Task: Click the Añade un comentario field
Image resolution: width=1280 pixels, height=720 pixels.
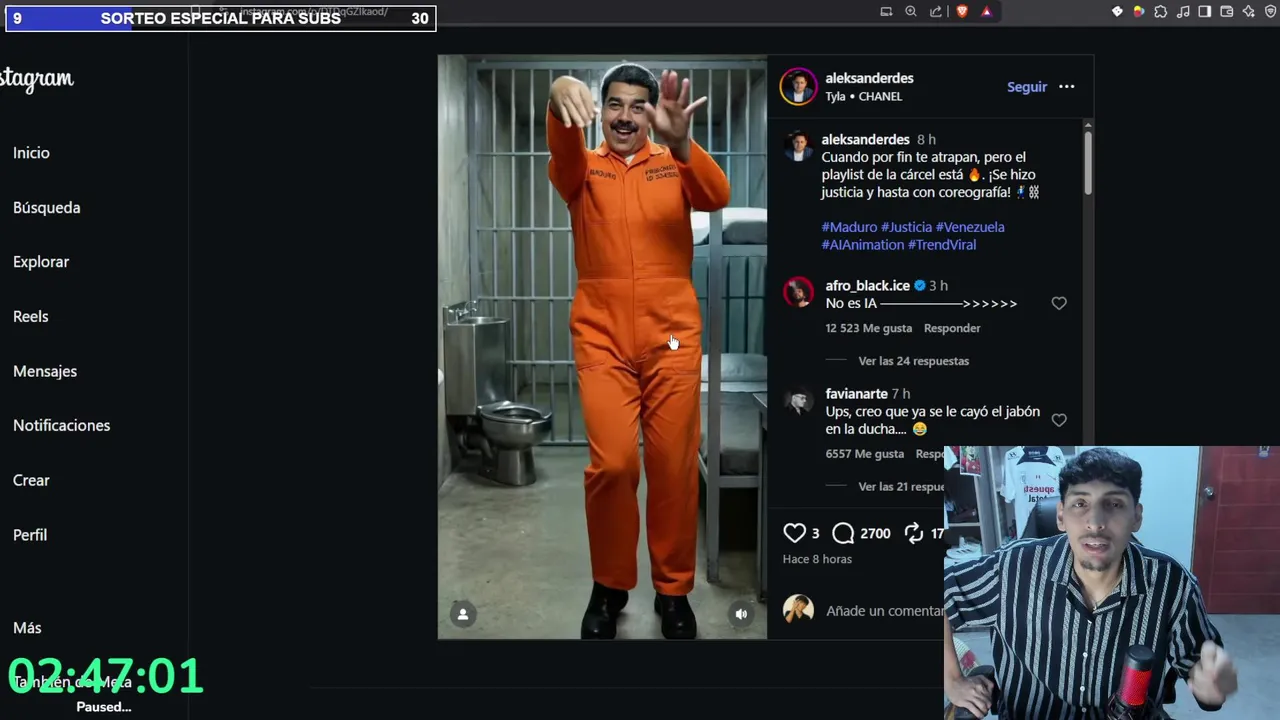Action: point(884,611)
